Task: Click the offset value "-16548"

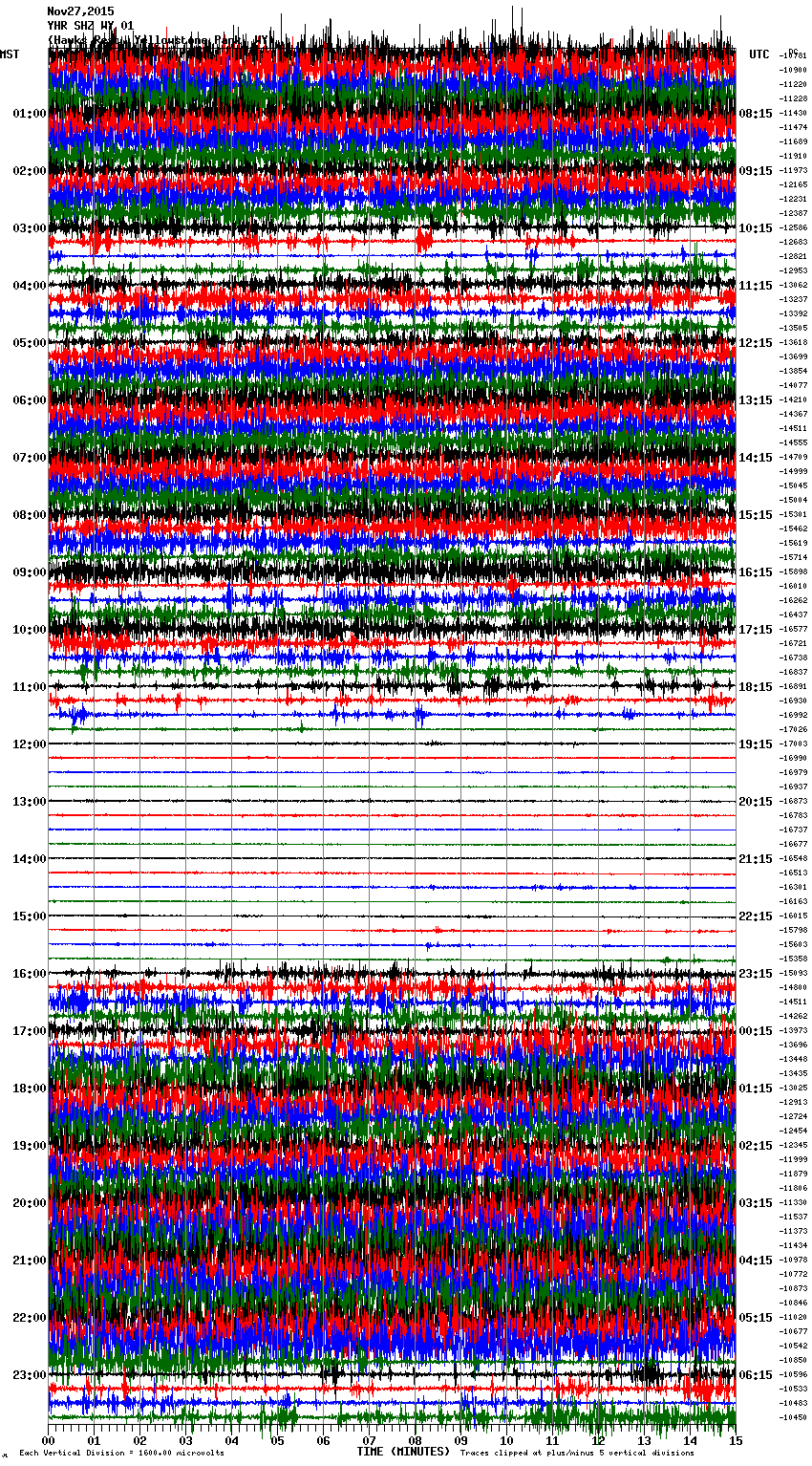Action: pyautogui.click(x=794, y=859)
